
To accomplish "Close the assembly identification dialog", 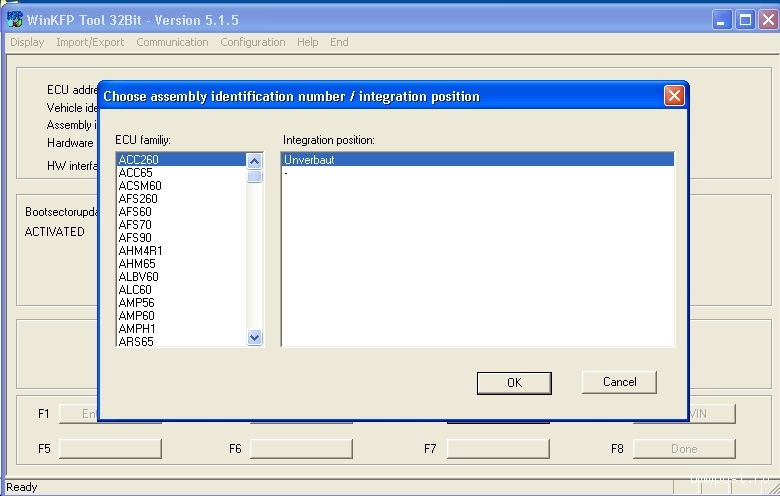I will click(674, 96).
